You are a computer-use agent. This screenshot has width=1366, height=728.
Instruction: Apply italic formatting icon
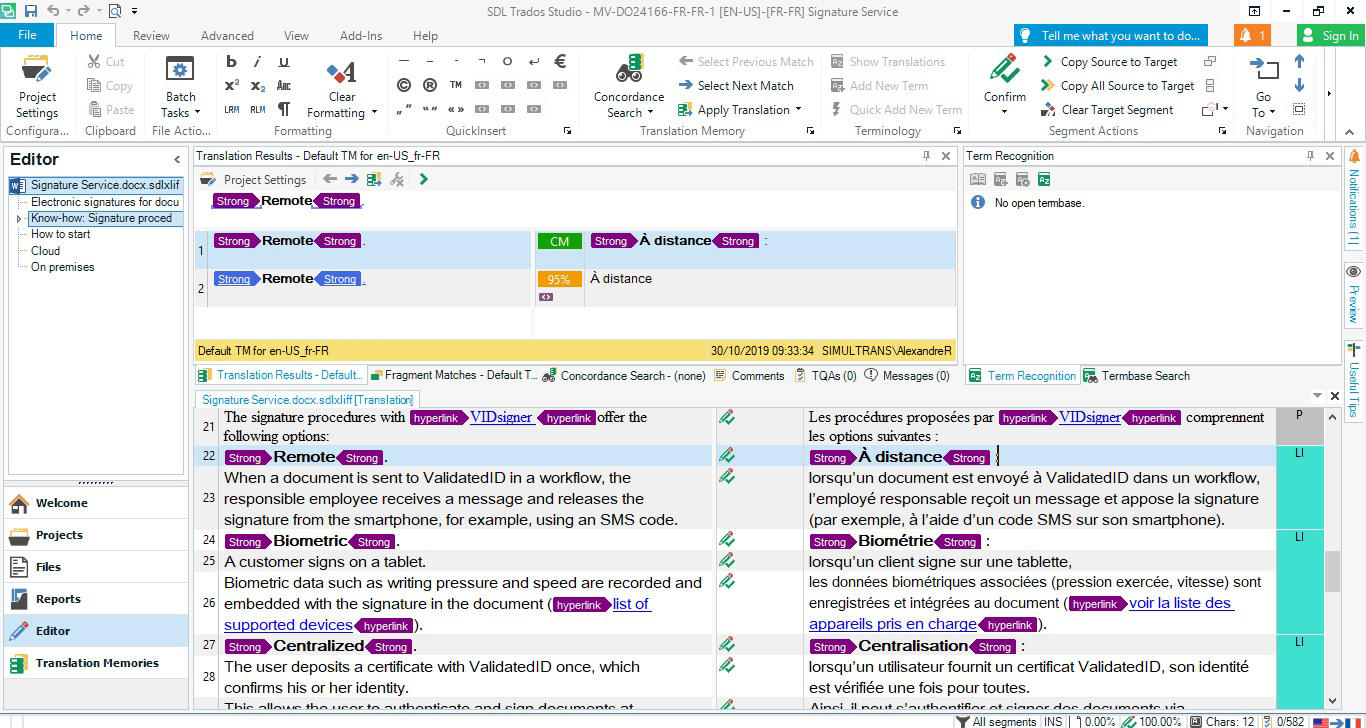click(x=257, y=62)
